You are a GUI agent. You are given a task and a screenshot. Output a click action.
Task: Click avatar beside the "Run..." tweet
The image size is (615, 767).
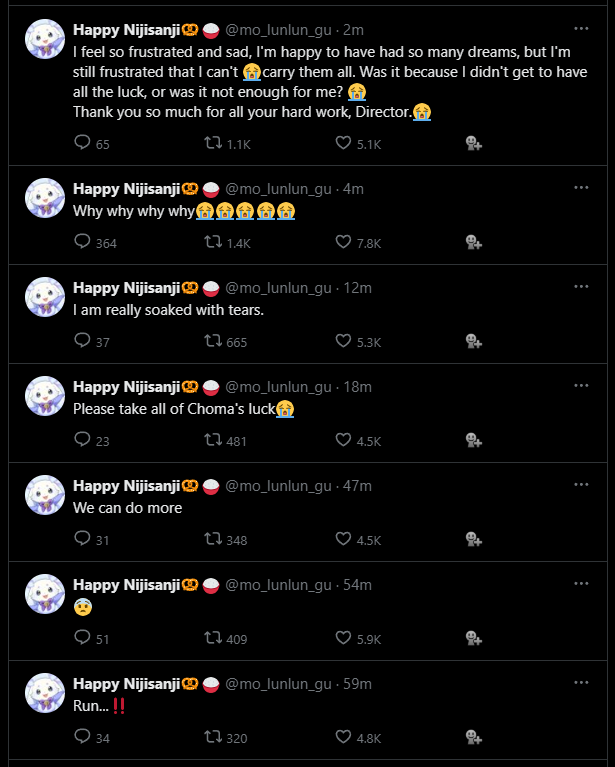coord(45,693)
